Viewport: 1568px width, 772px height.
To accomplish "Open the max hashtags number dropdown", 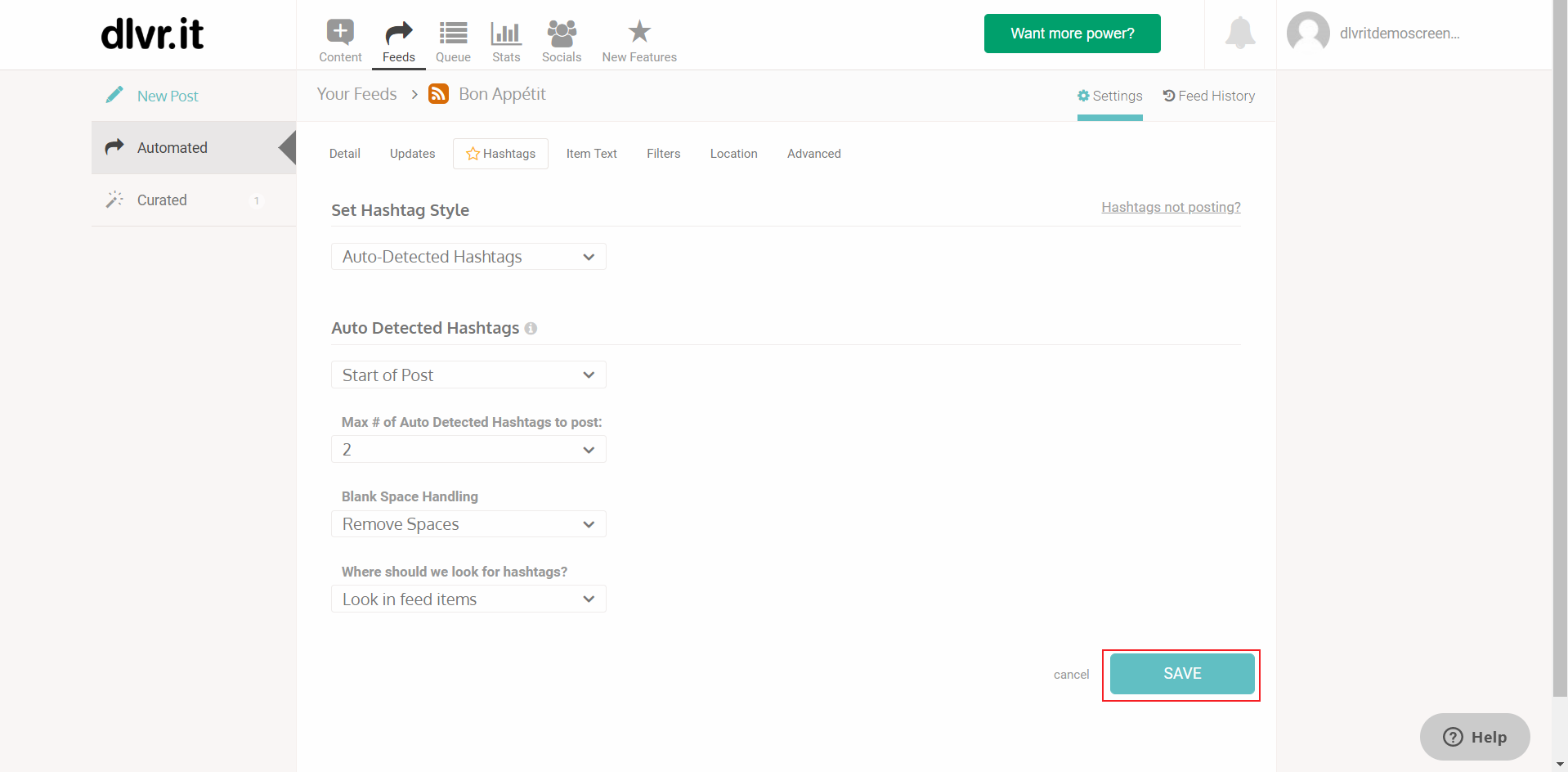I will point(468,449).
